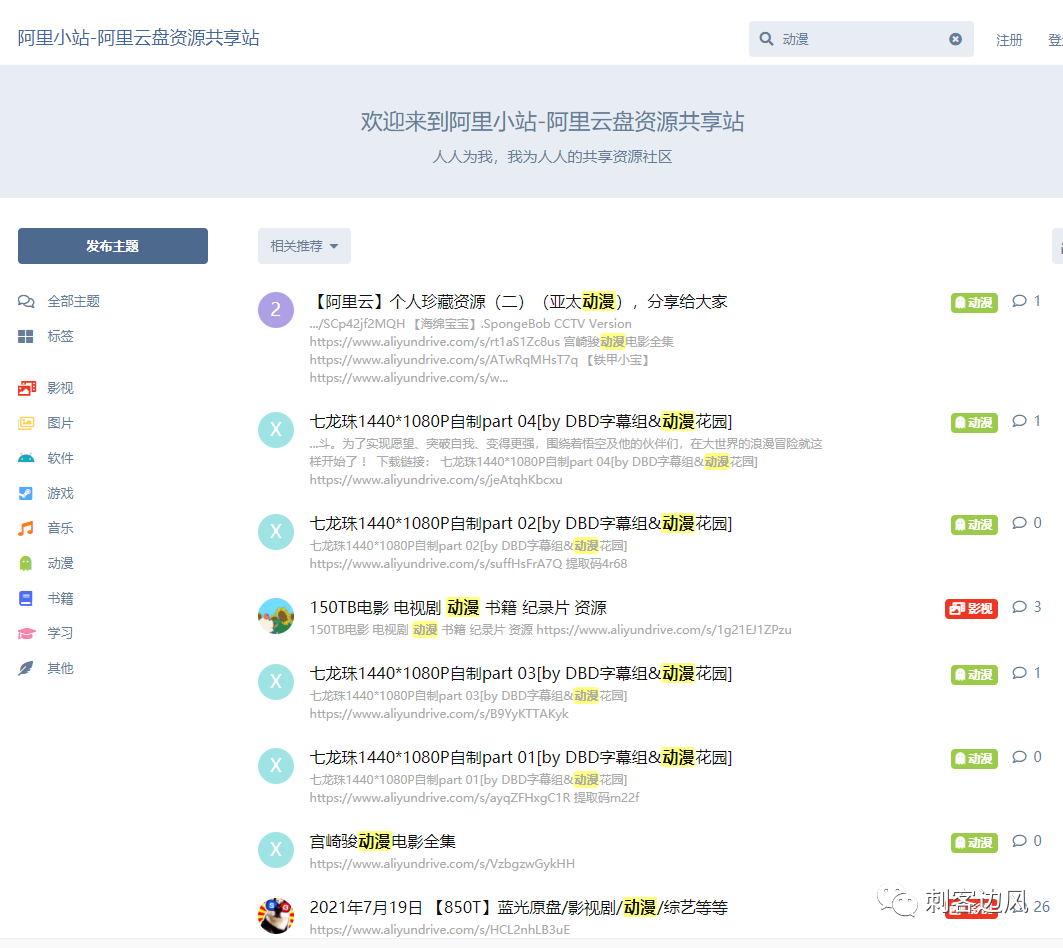Open post 150TB电影 电视剧 动漫 书籍
Screen dimensions: 1063x948
458,608
